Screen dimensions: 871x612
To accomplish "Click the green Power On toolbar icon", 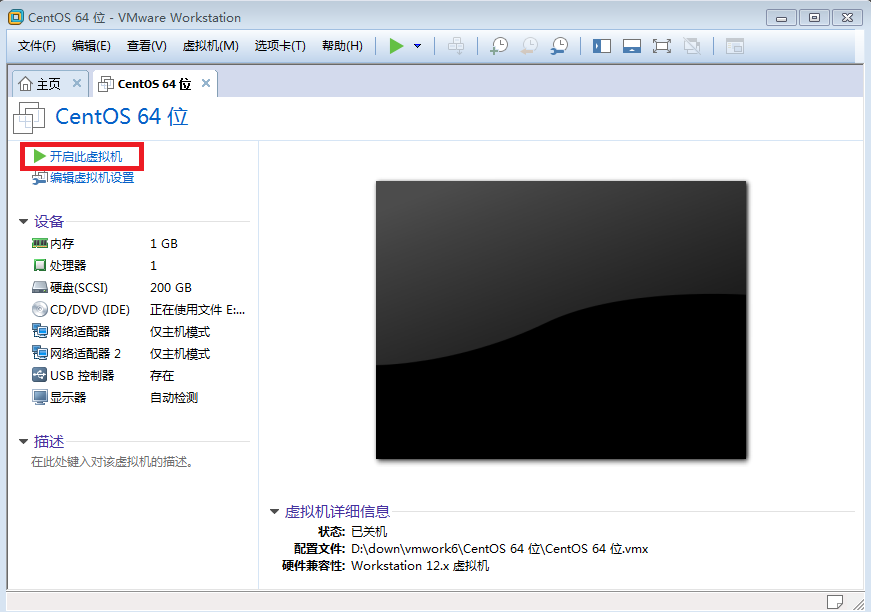I will pos(396,46).
